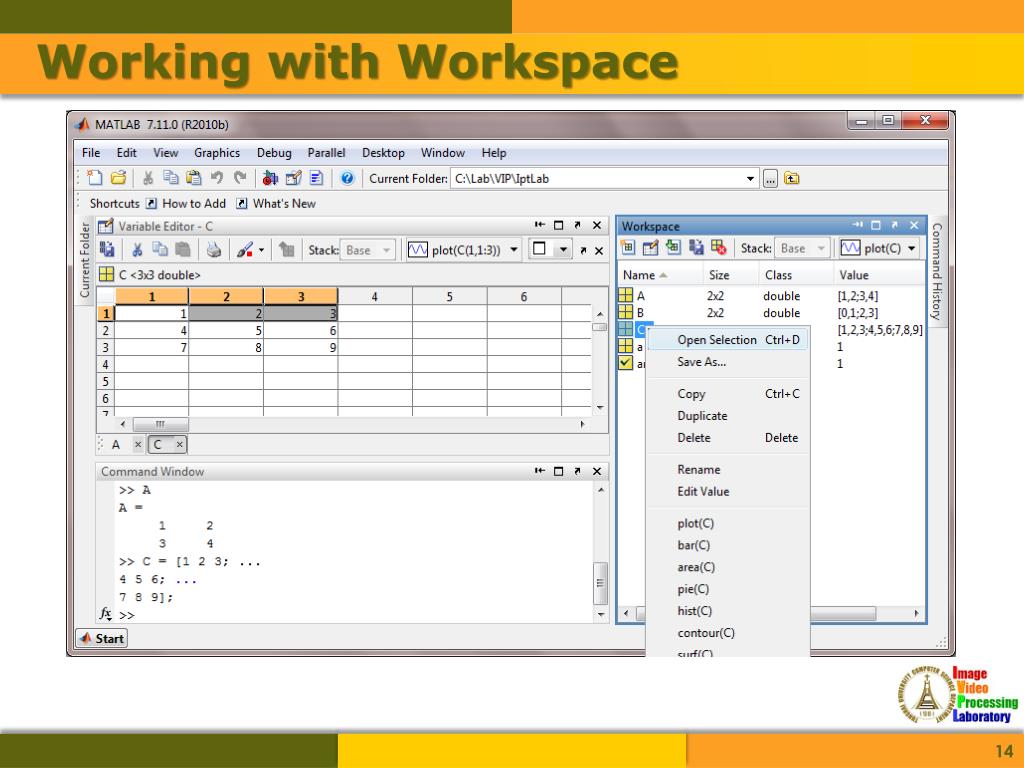Open the Debug menu

point(274,153)
